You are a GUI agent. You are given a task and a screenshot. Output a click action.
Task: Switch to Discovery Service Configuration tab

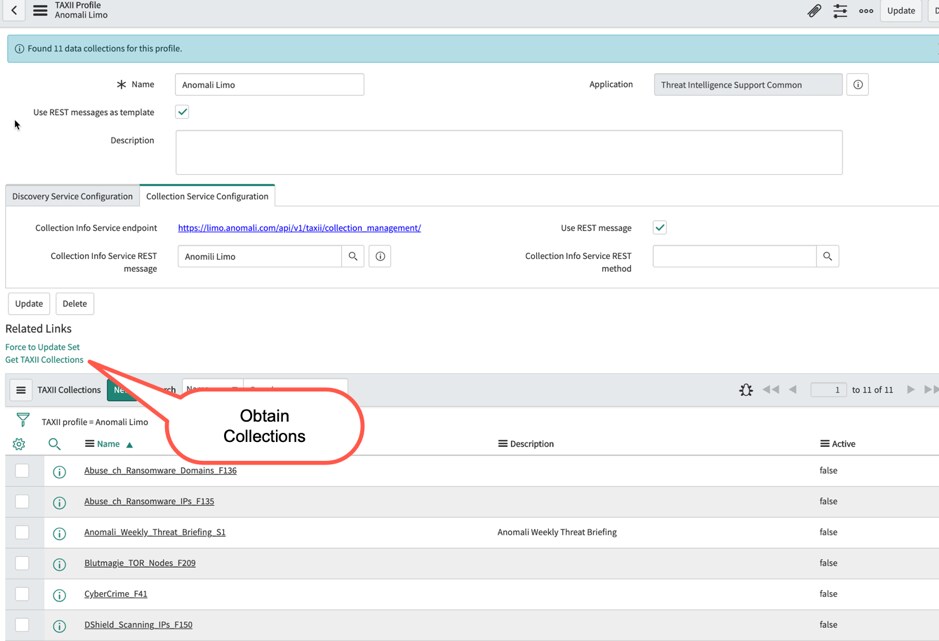pos(71,196)
